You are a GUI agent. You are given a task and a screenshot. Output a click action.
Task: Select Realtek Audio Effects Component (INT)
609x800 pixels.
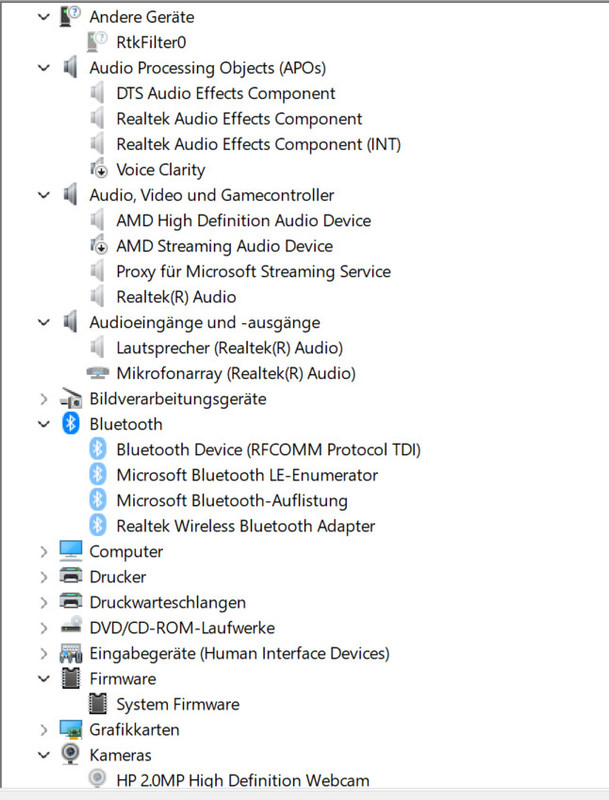tap(259, 144)
